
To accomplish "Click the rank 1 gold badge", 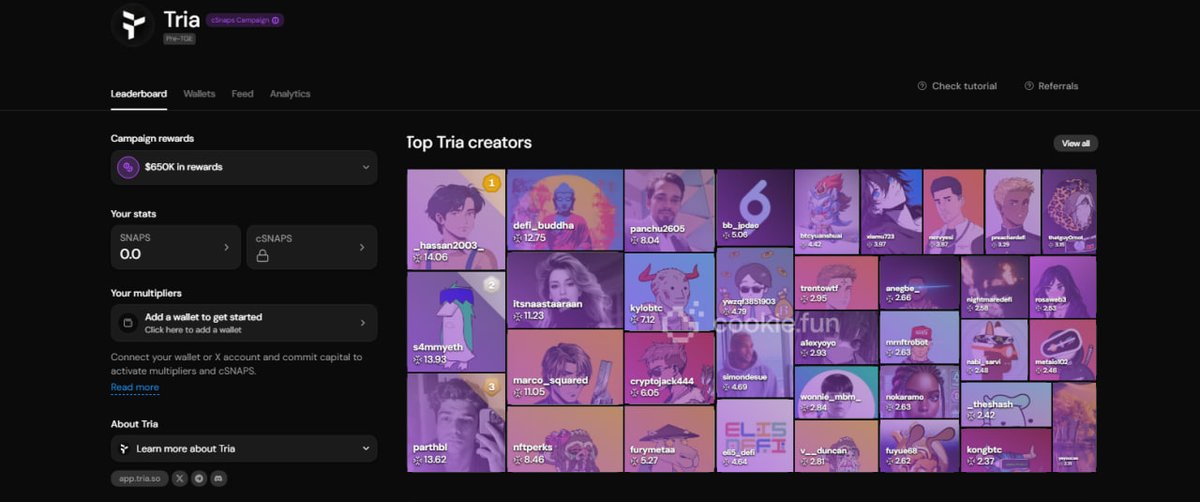I will [x=491, y=183].
